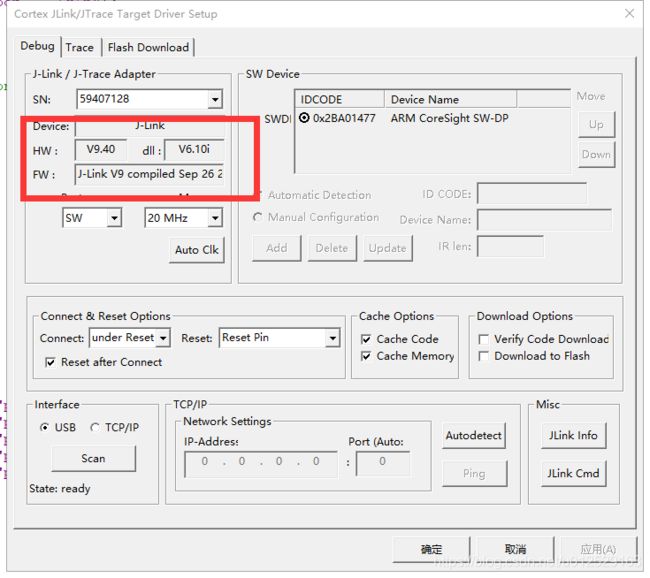This screenshot has width=650, height=578.
Task: Click the Update device button
Action: pos(388,248)
